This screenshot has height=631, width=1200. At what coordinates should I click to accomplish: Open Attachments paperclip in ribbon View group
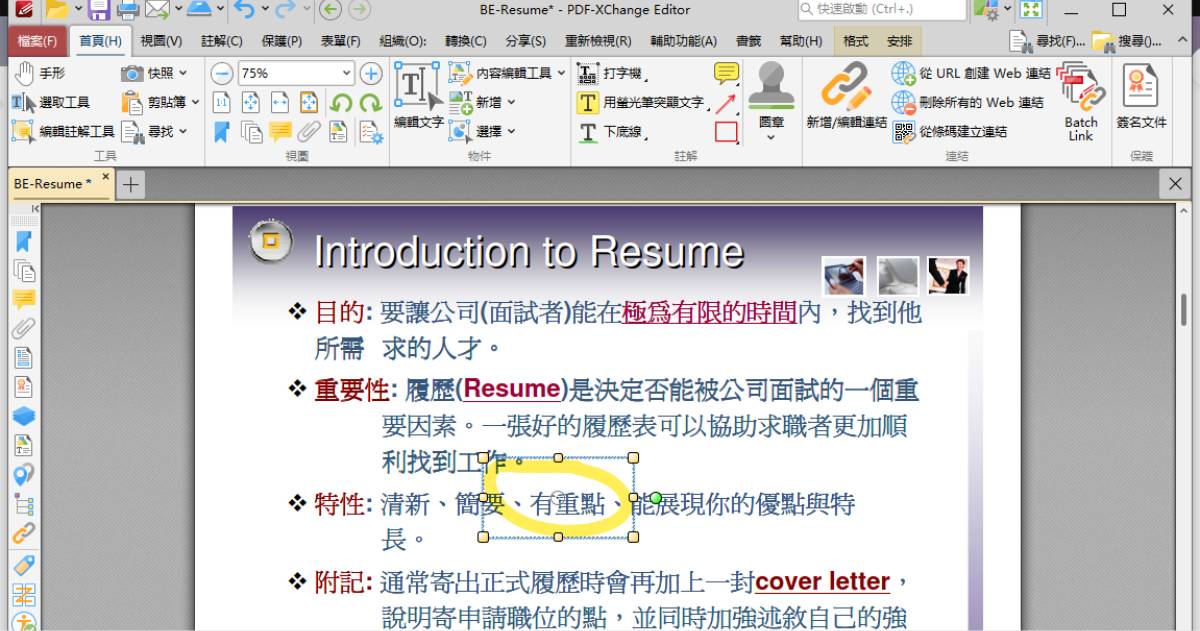point(309,131)
